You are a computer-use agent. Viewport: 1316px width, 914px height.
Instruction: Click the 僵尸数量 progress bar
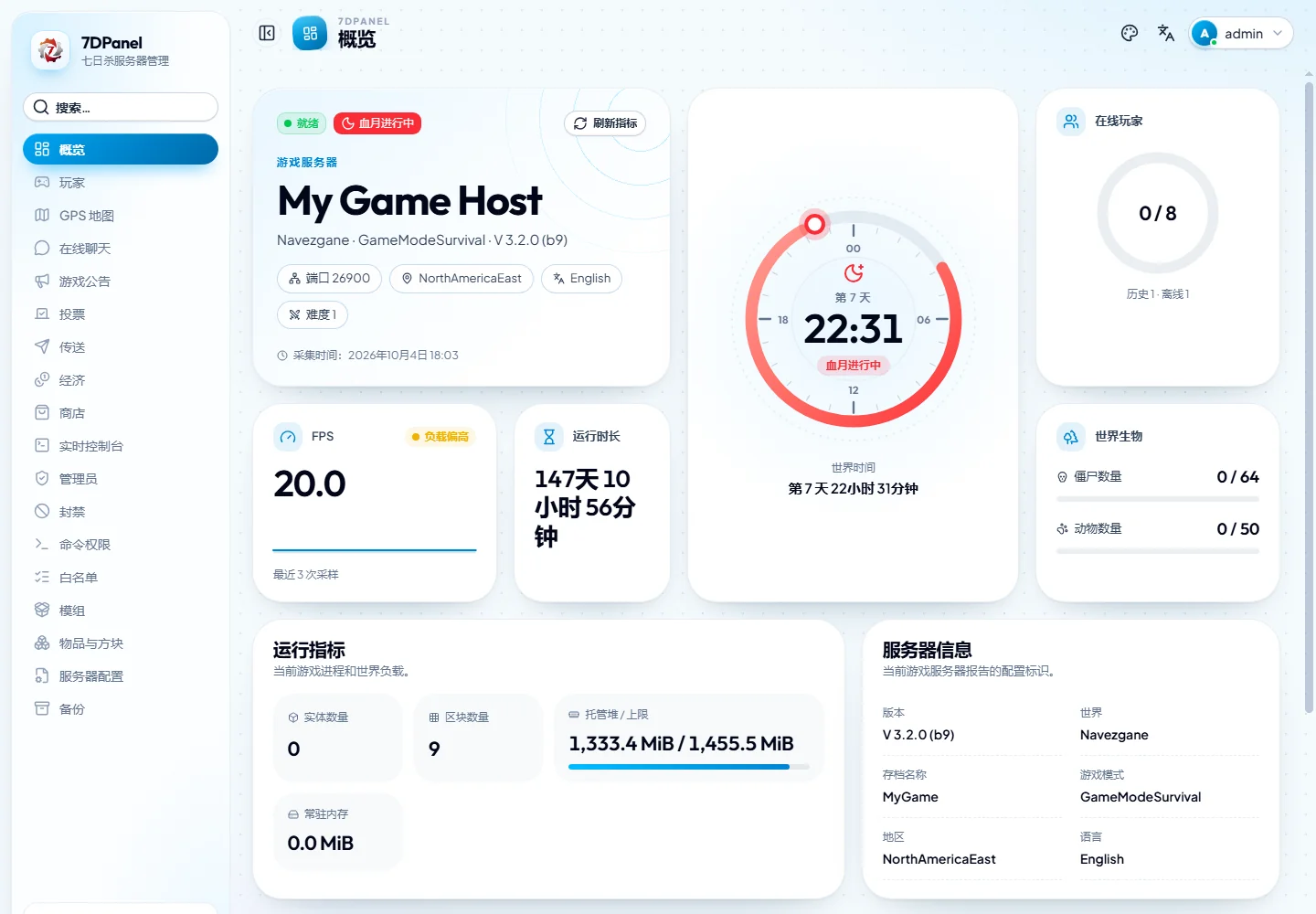(x=1158, y=499)
